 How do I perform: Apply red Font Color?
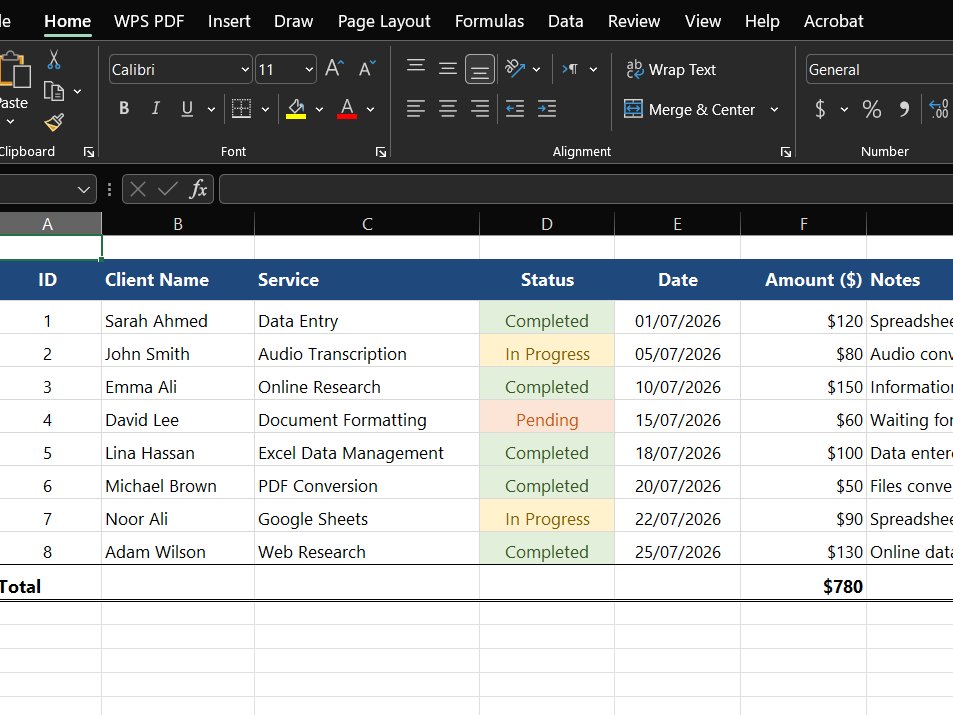point(347,109)
